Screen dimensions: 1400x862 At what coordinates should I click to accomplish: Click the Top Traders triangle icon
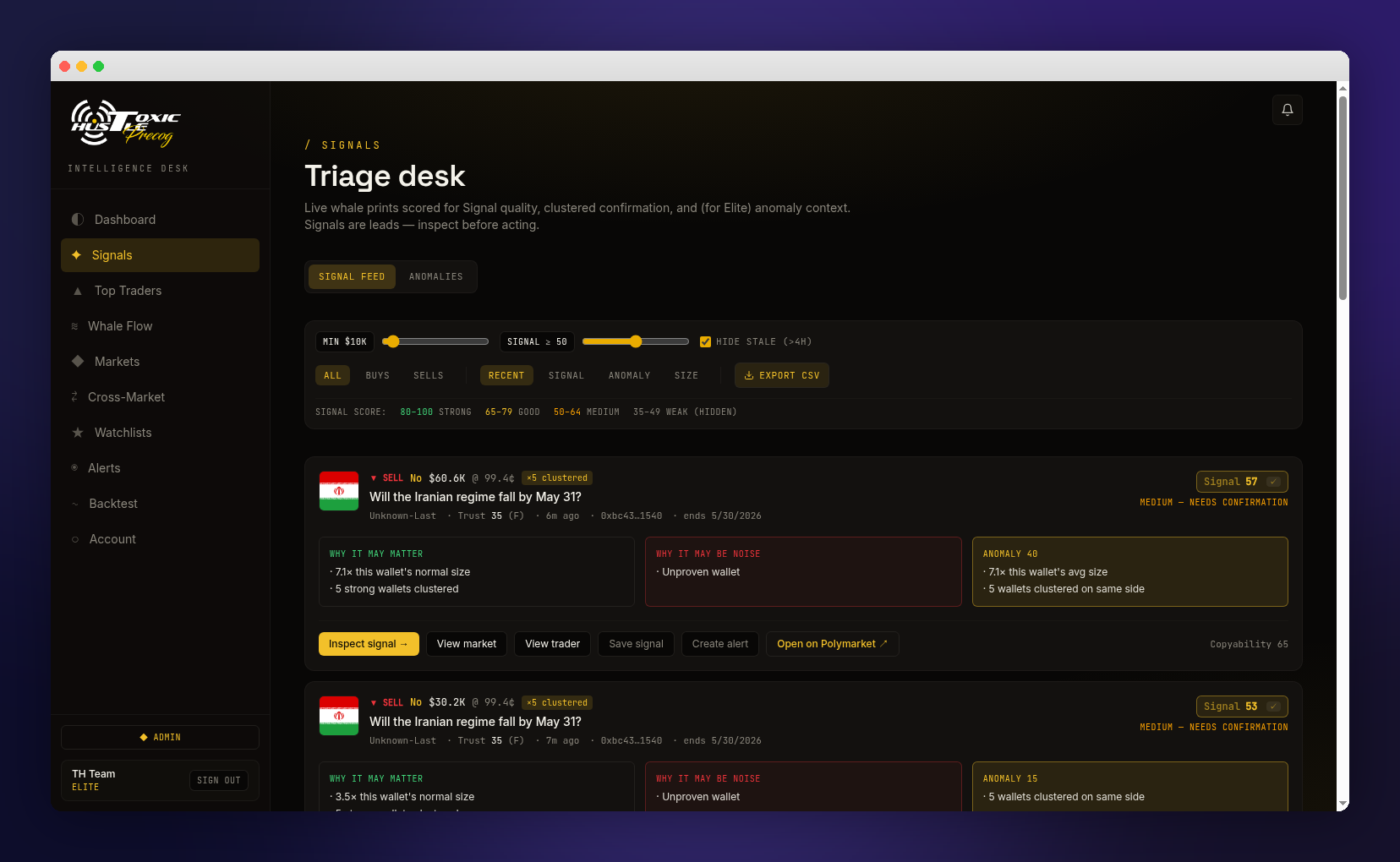[78, 291]
